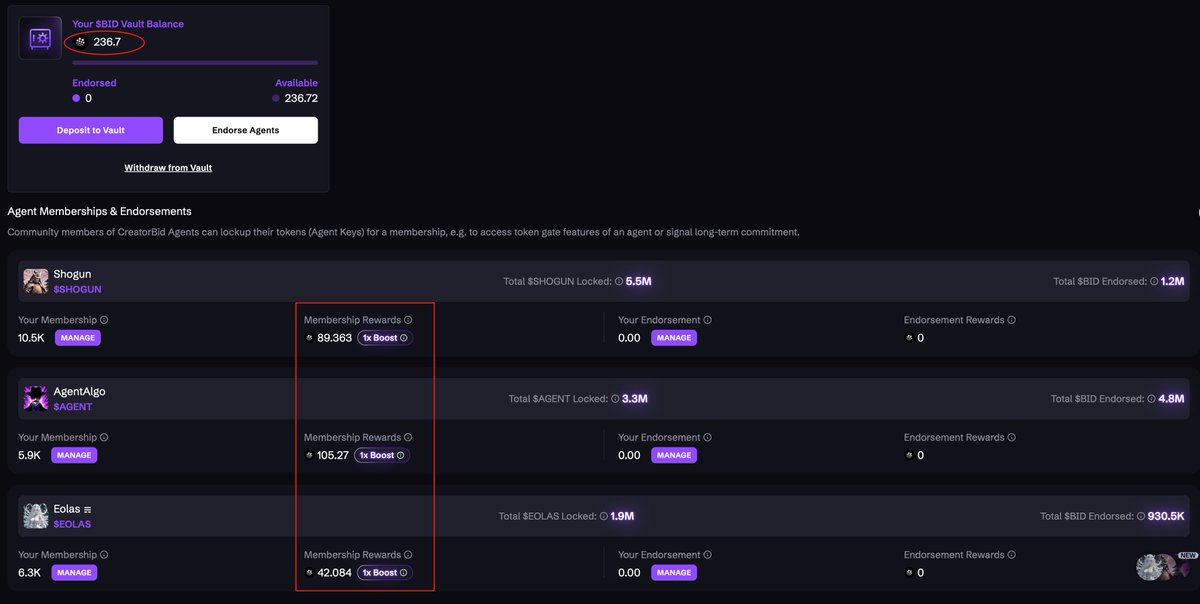This screenshot has height=604, width=1200.
Task: Click the Available 236.72 balance value
Action: coord(301,98)
